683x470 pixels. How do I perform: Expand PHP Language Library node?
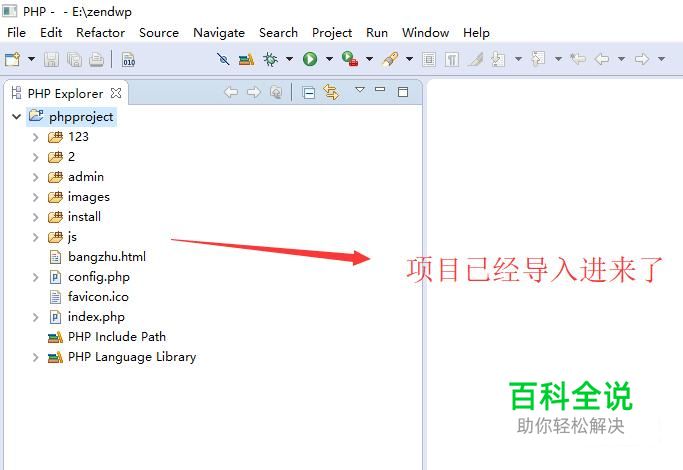click(x=36, y=358)
